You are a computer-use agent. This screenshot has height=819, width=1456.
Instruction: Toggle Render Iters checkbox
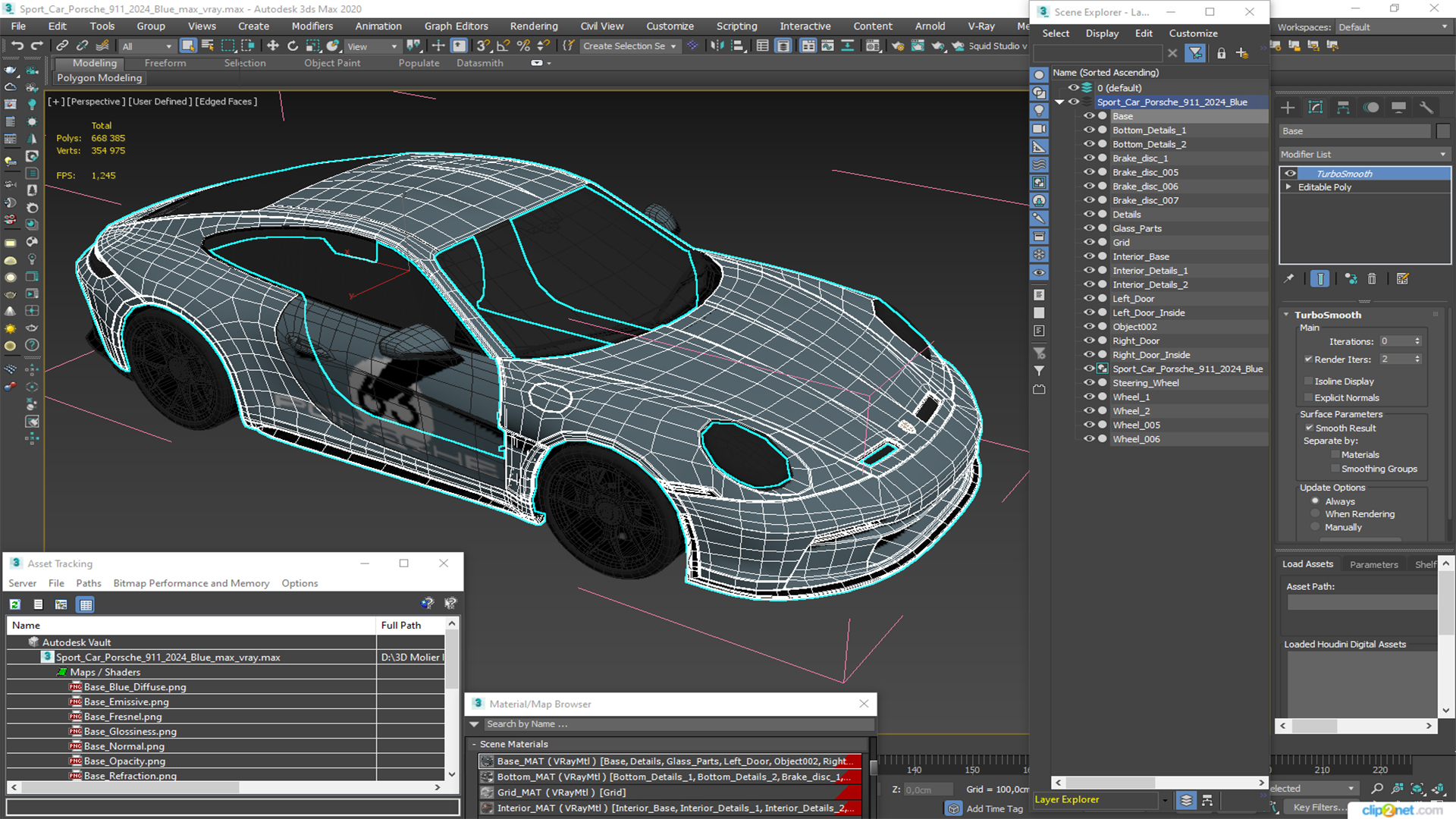1308,359
